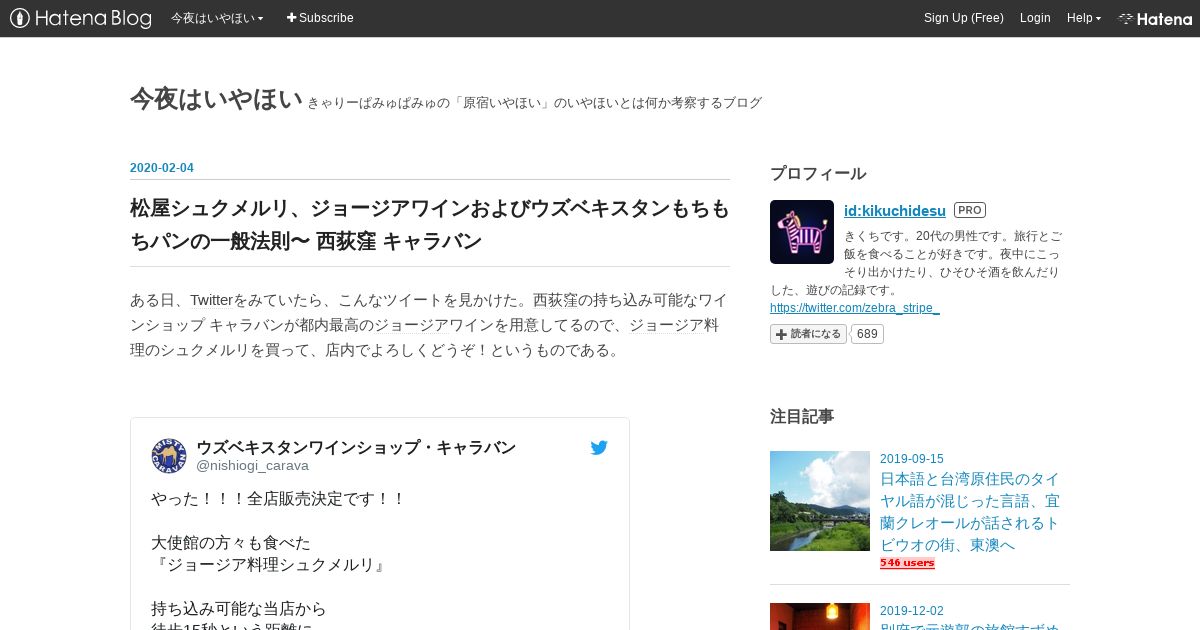Click the Twitter bird icon in tweet
This screenshot has height=630, width=1200.
(x=599, y=448)
